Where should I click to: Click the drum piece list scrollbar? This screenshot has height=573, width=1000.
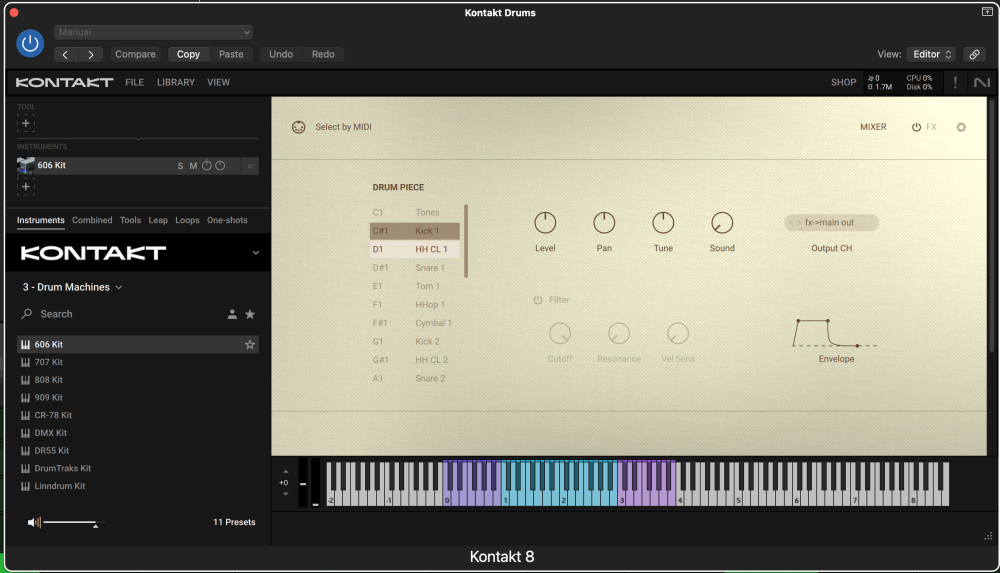coord(466,241)
